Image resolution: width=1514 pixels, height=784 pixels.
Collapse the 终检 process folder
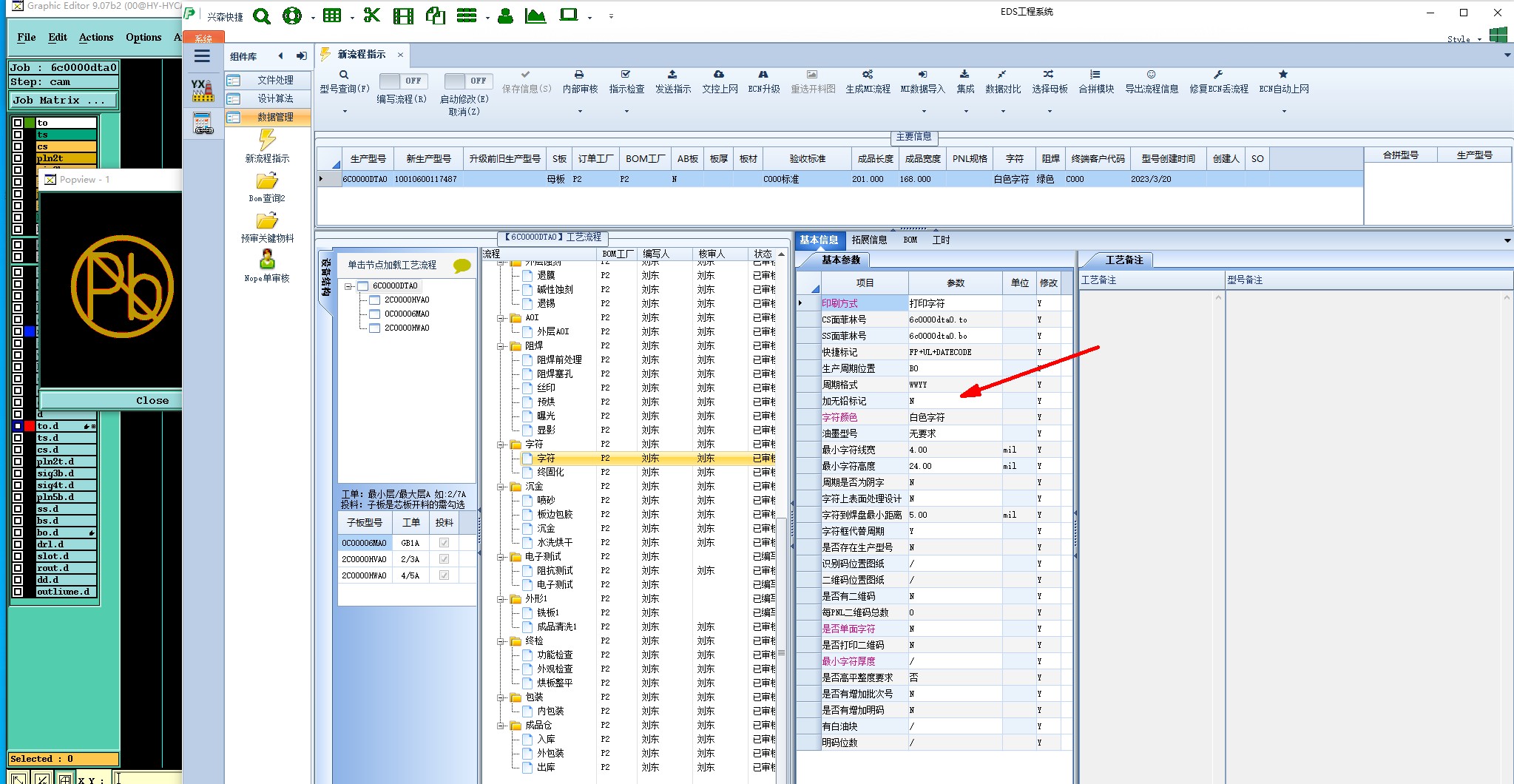point(501,641)
